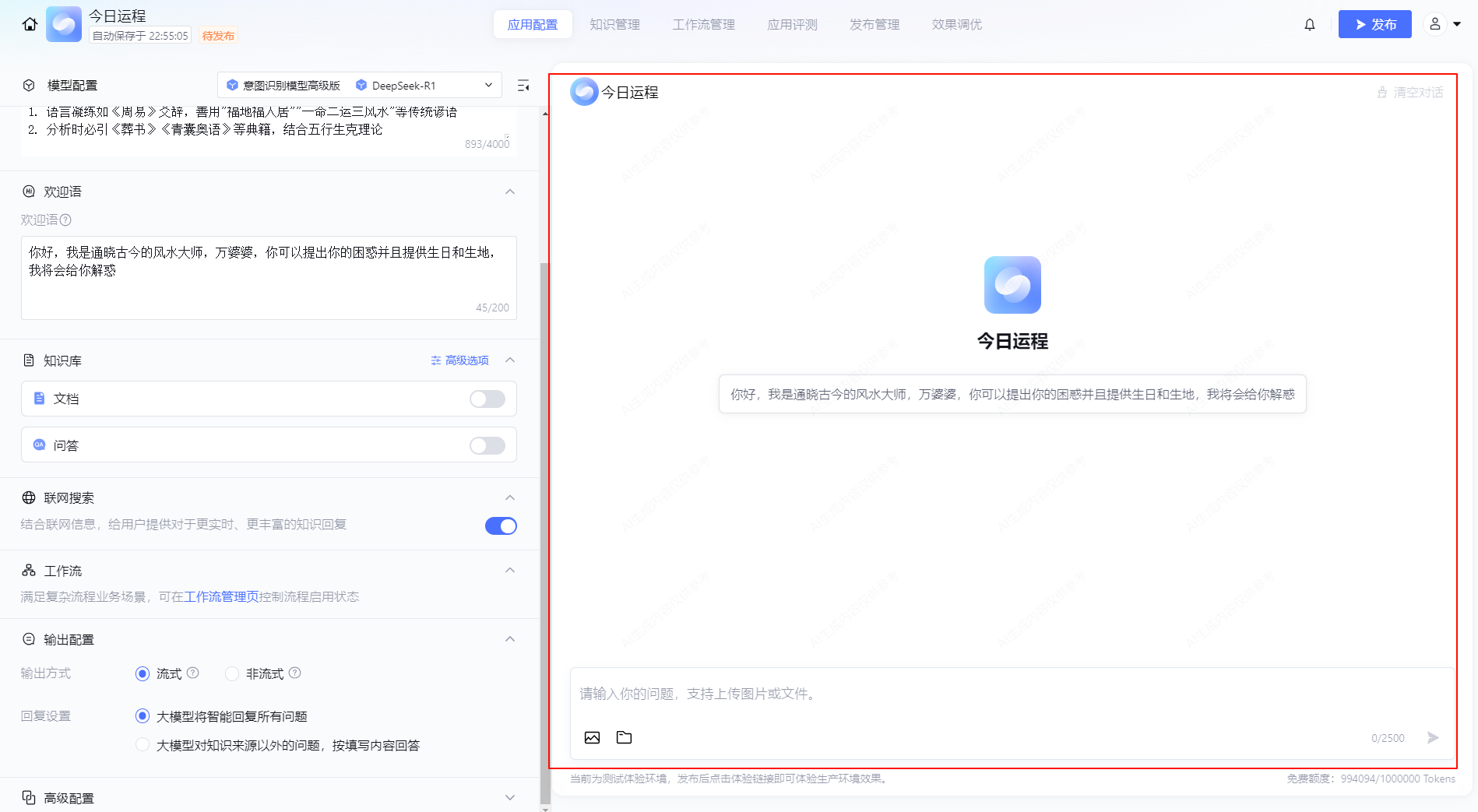Click the send message arrow icon
Screen dimensions: 1478x812
point(1433,737)
